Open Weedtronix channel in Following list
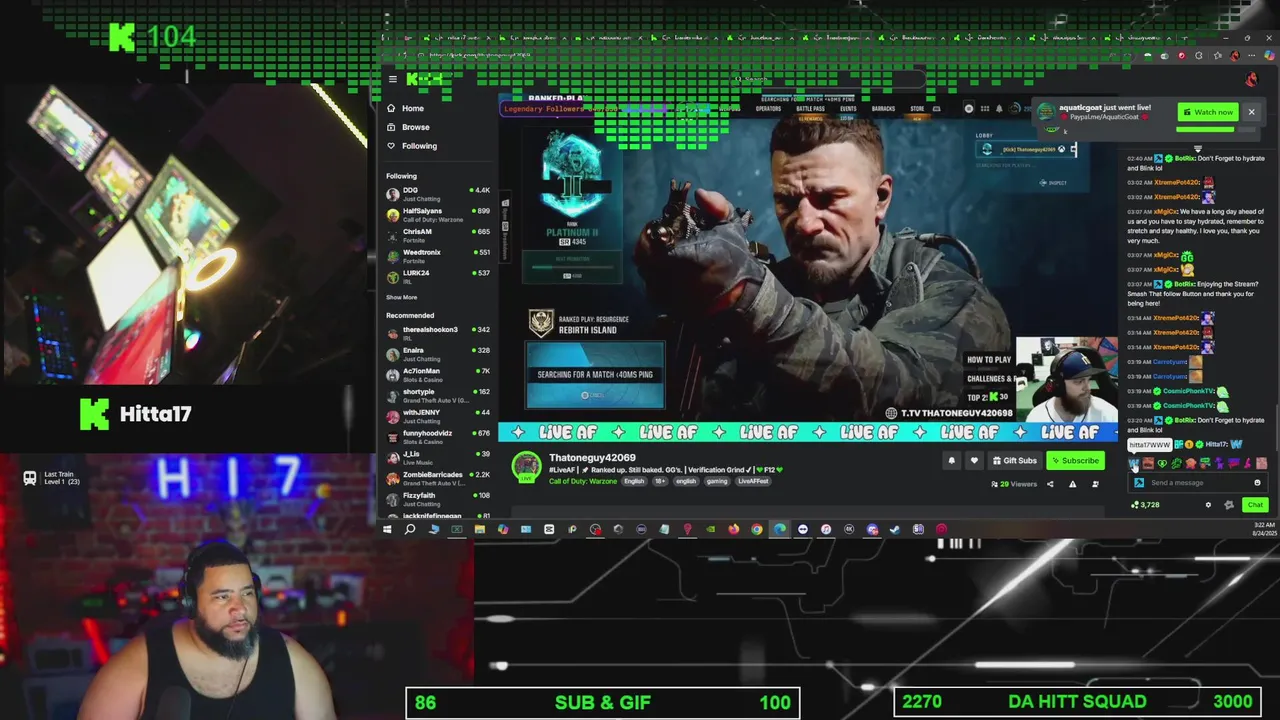The image size is (1280, 720). pyautogui.click(x=438, y=256)
